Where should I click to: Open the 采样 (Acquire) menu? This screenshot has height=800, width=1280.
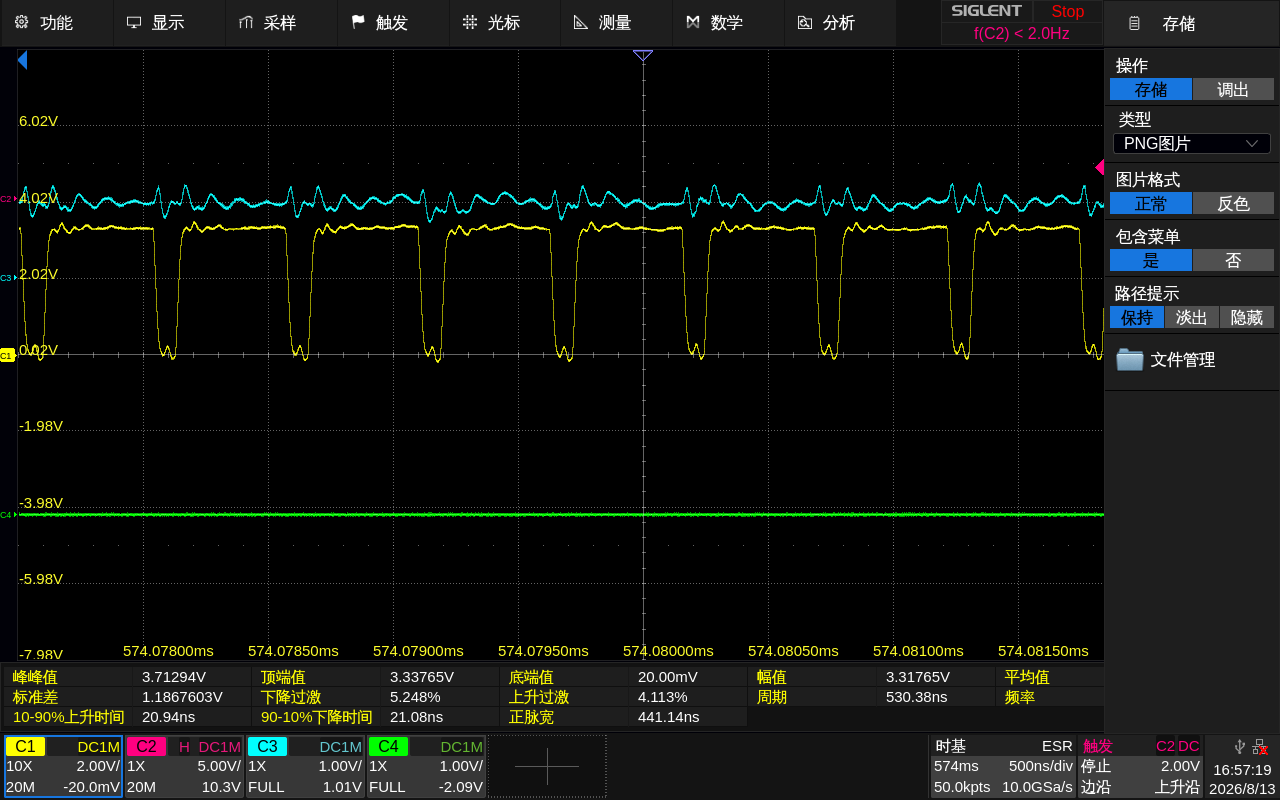click(281, 22)
